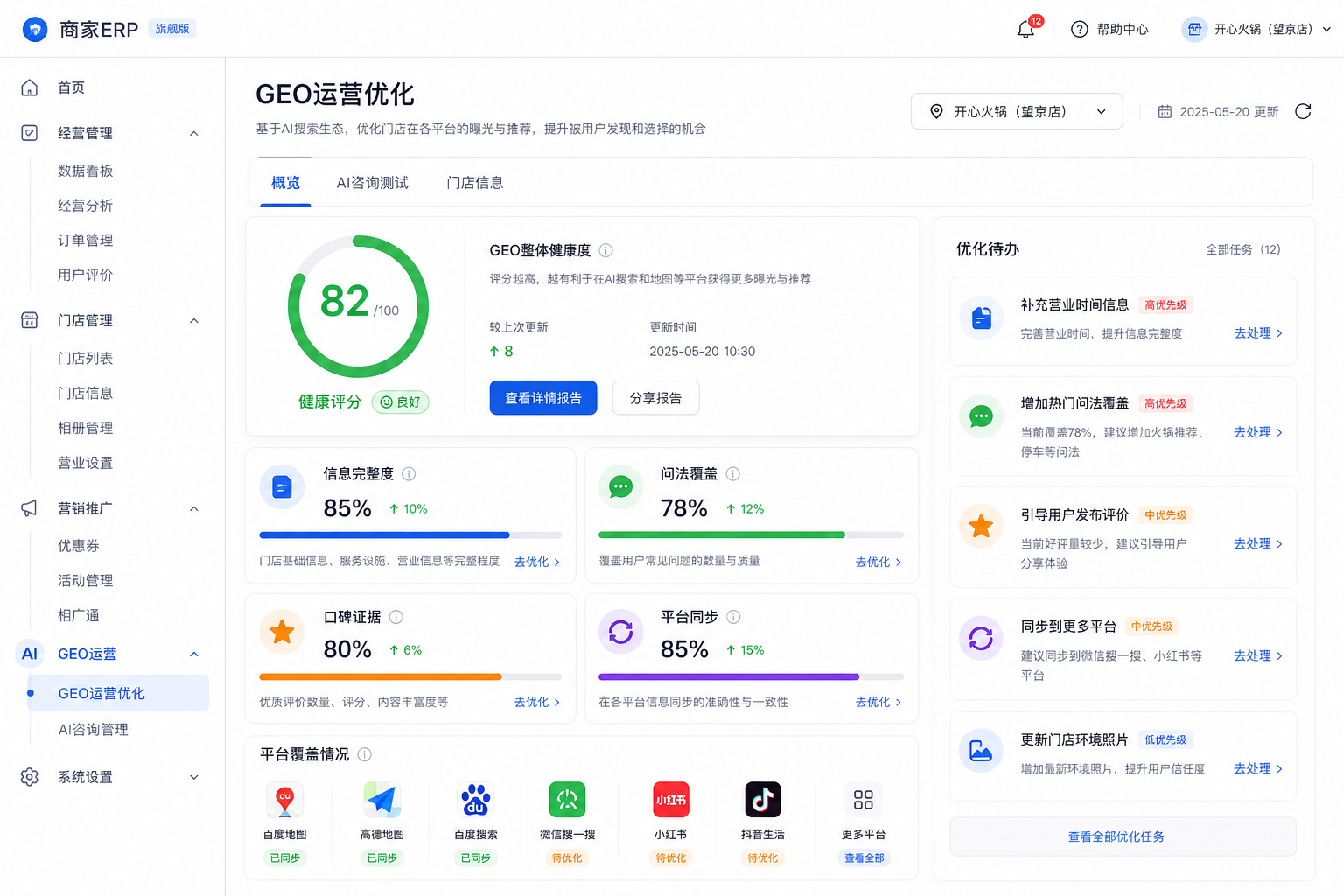Click 去处理 for 同步到更多平台
Screen dimensions: 1344x896
[x=1258, y=655]
